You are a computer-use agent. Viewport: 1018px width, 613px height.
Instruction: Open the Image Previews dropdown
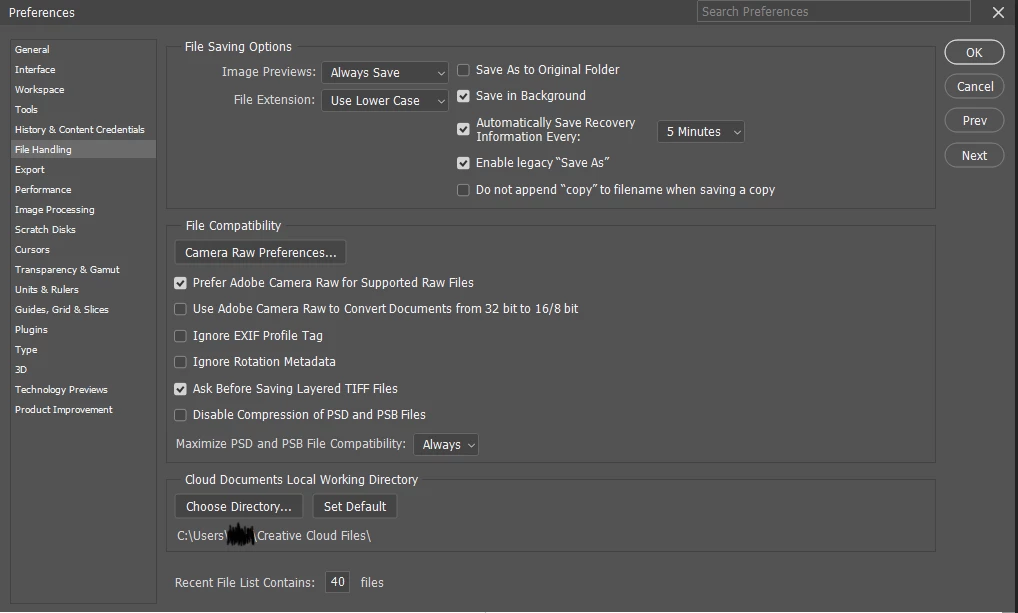tap(385, 73)
